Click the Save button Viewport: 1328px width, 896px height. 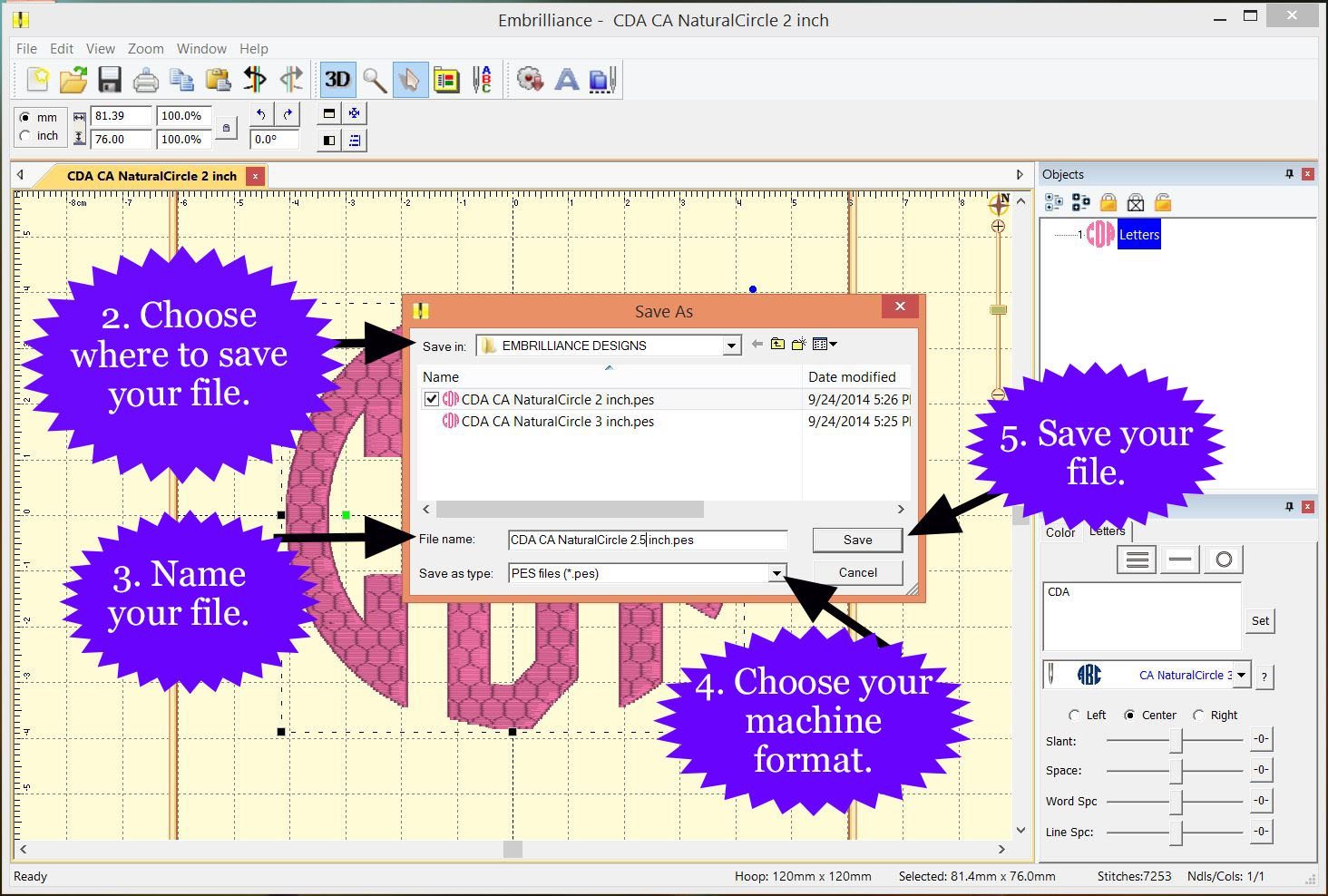coord(856,540)
